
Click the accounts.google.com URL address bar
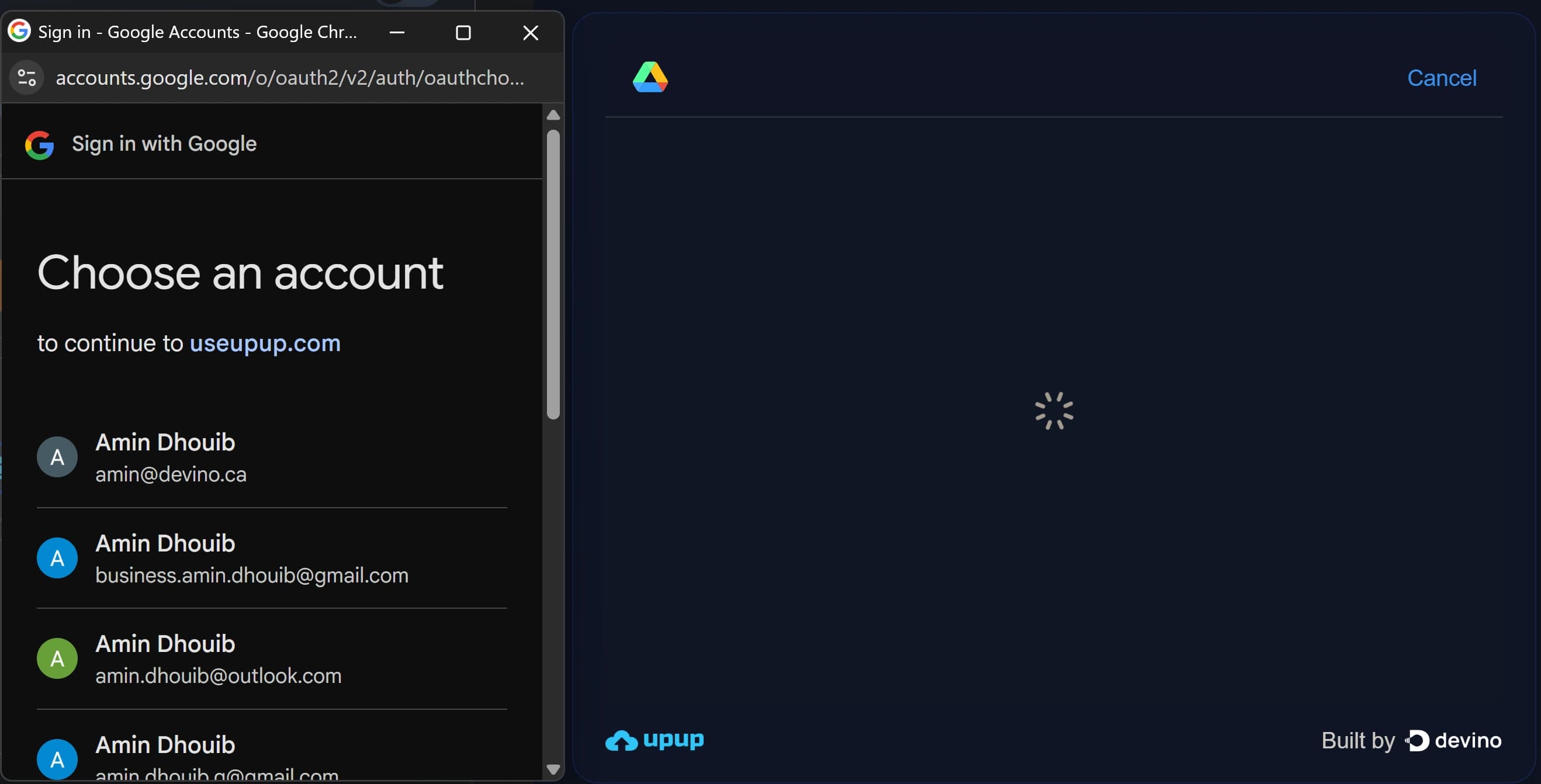coord(289,78)
